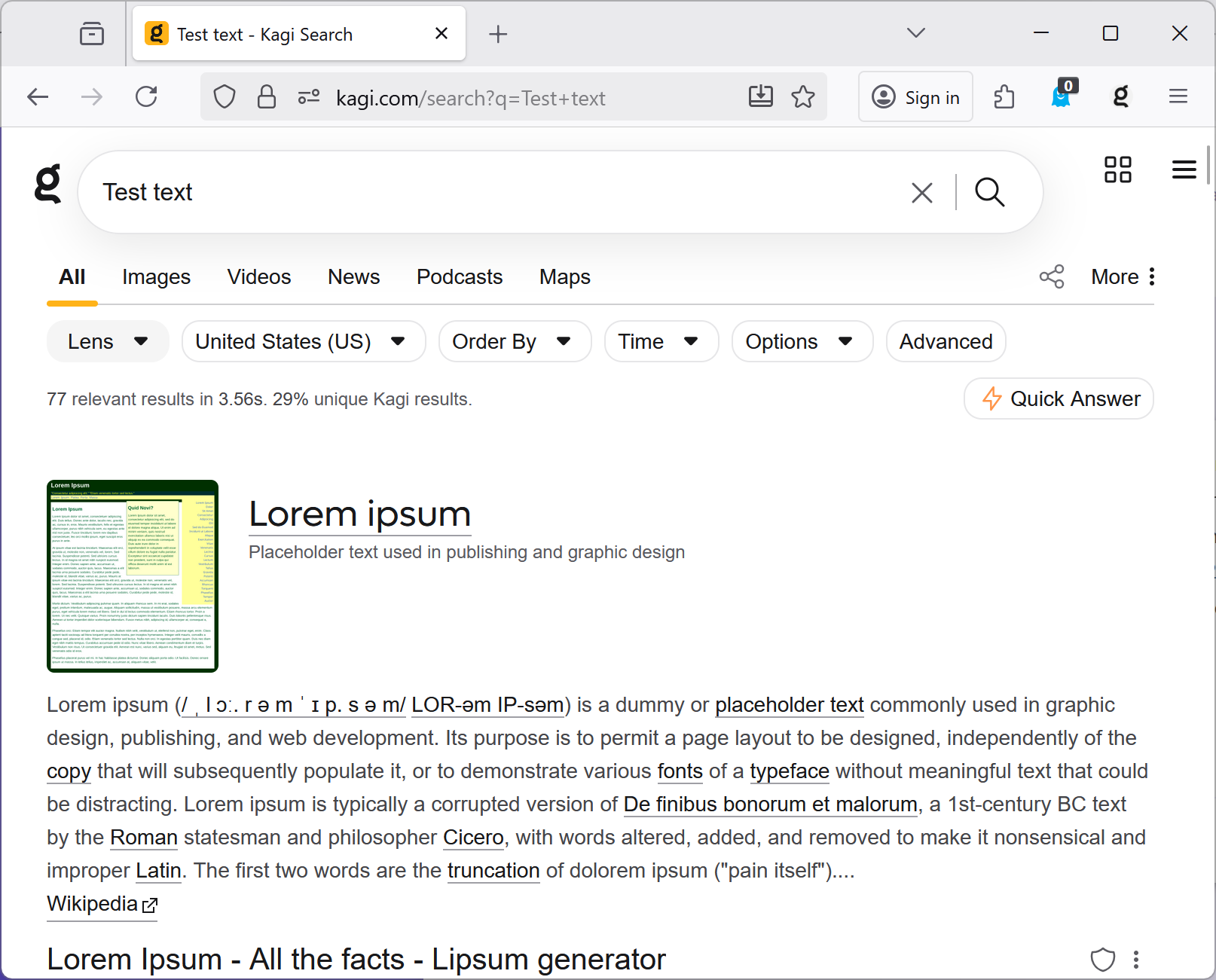Switch to the News tab
This screenshot has width=1216, height=980.
[x=353, y=277]
